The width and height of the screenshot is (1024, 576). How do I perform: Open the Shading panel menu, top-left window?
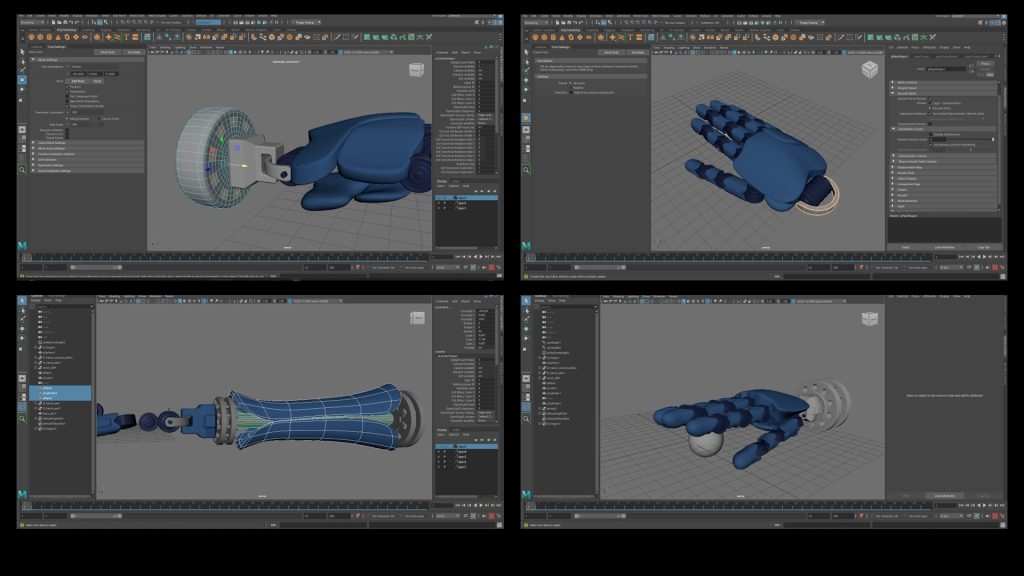pyautogui.click(x=165, y=47)
